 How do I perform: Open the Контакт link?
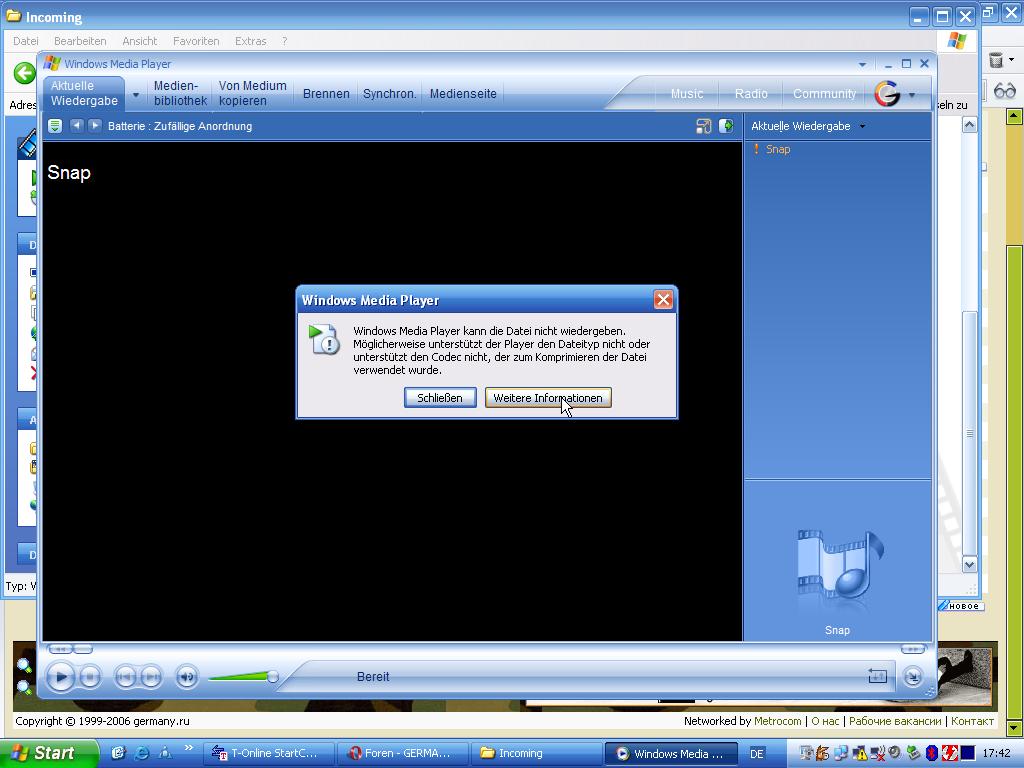coord(972,721)
